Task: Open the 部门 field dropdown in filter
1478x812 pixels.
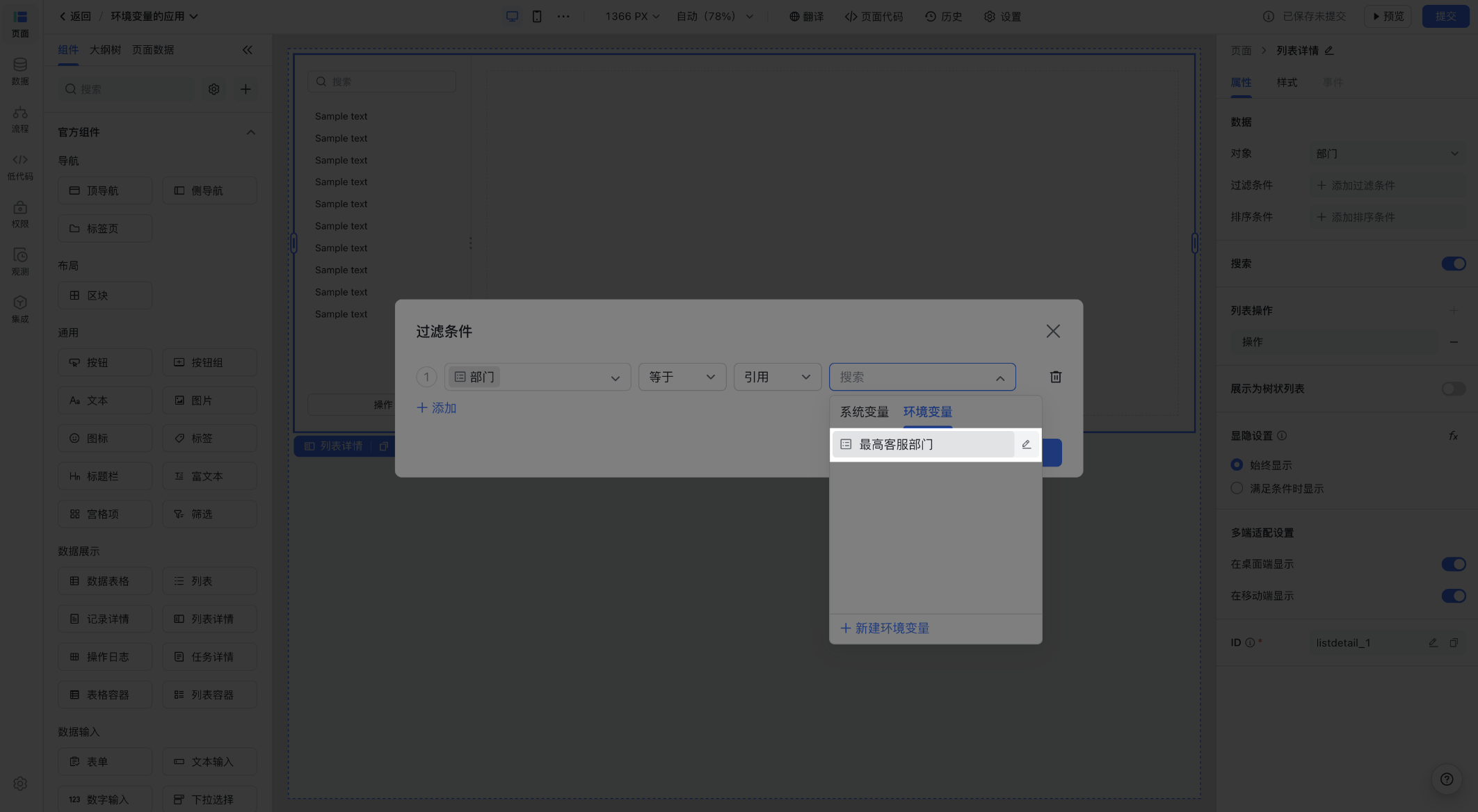Action: (538, 377)
